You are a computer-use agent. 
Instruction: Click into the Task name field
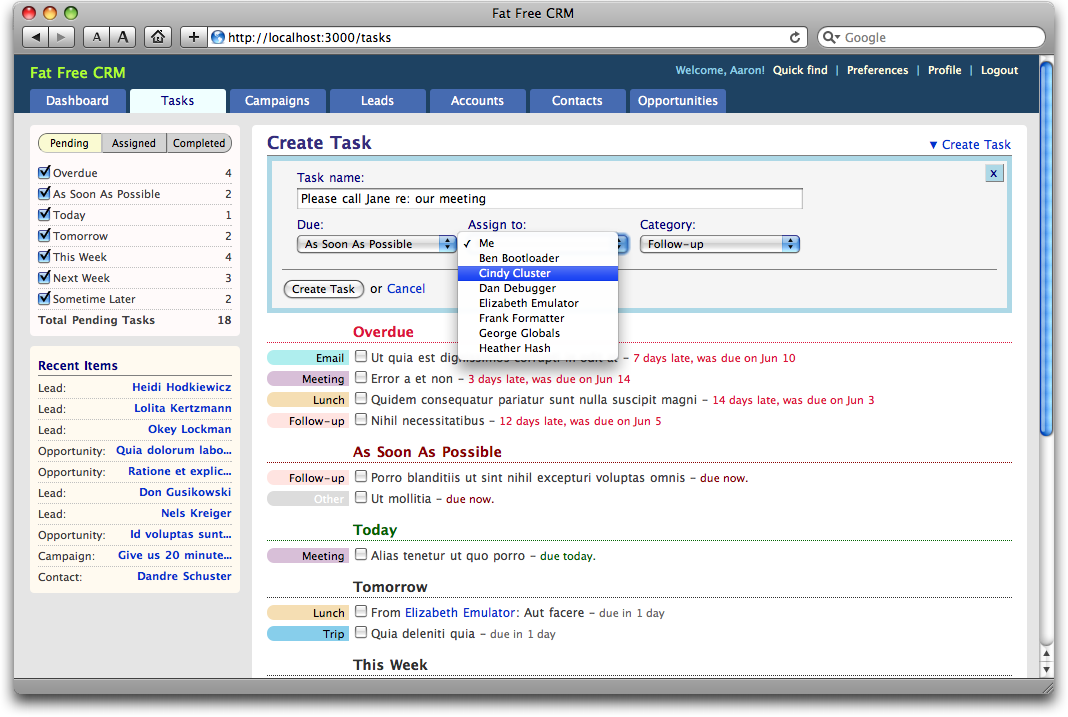click(549, 199)
